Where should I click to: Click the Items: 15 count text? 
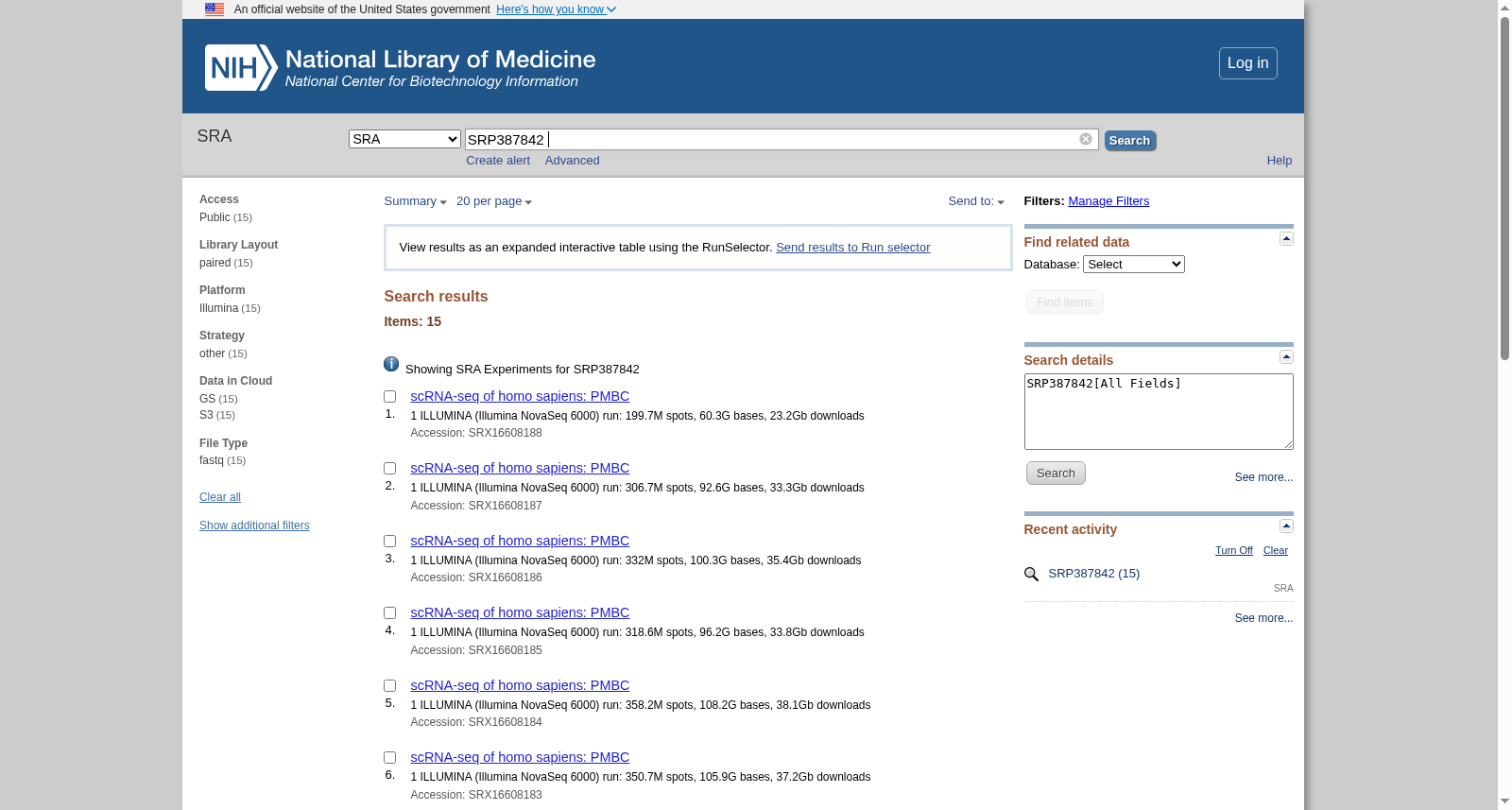412,321
